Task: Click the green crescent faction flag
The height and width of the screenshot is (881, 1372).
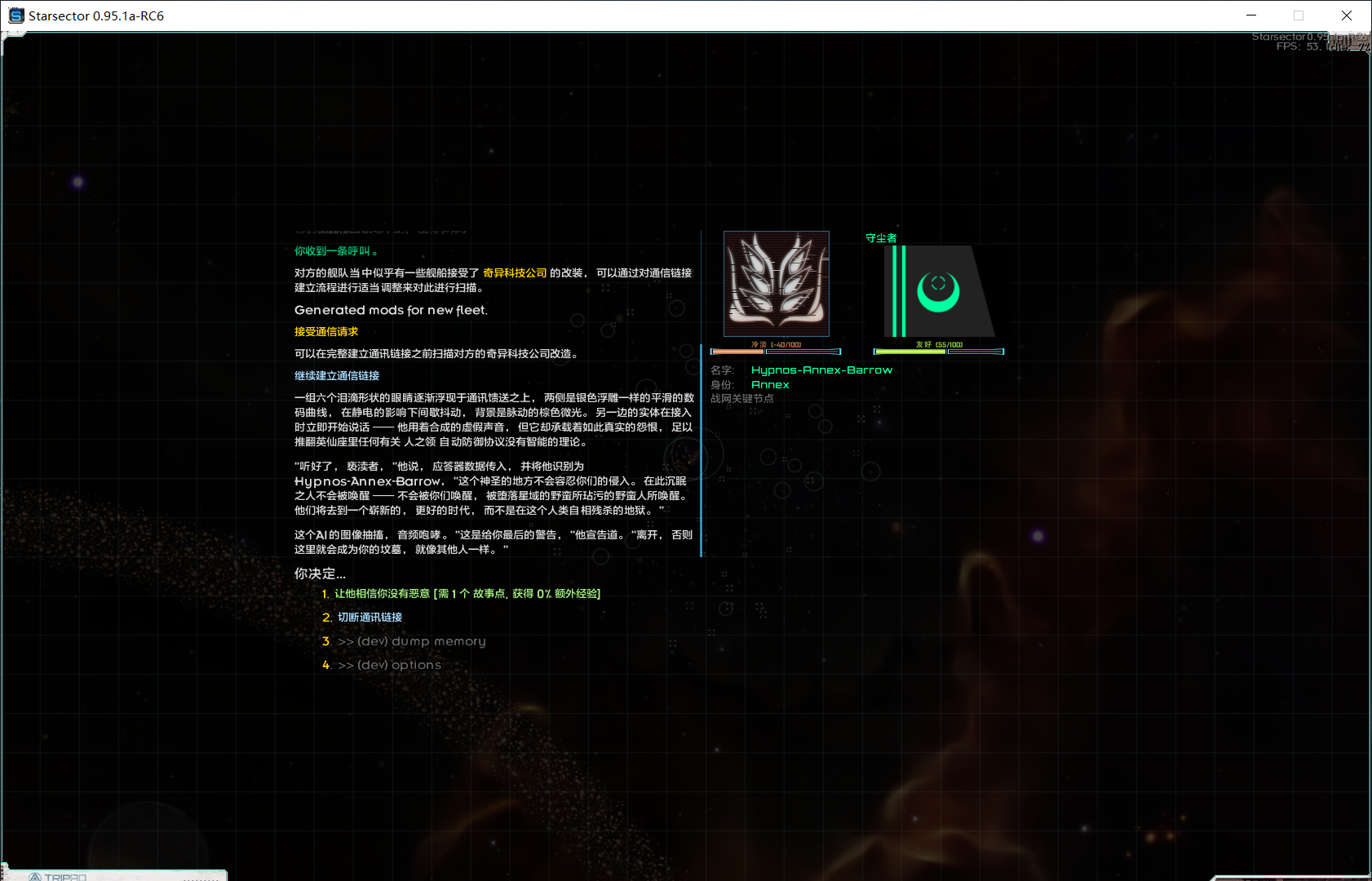Action: pyautogui.click(x=939, y=291)
